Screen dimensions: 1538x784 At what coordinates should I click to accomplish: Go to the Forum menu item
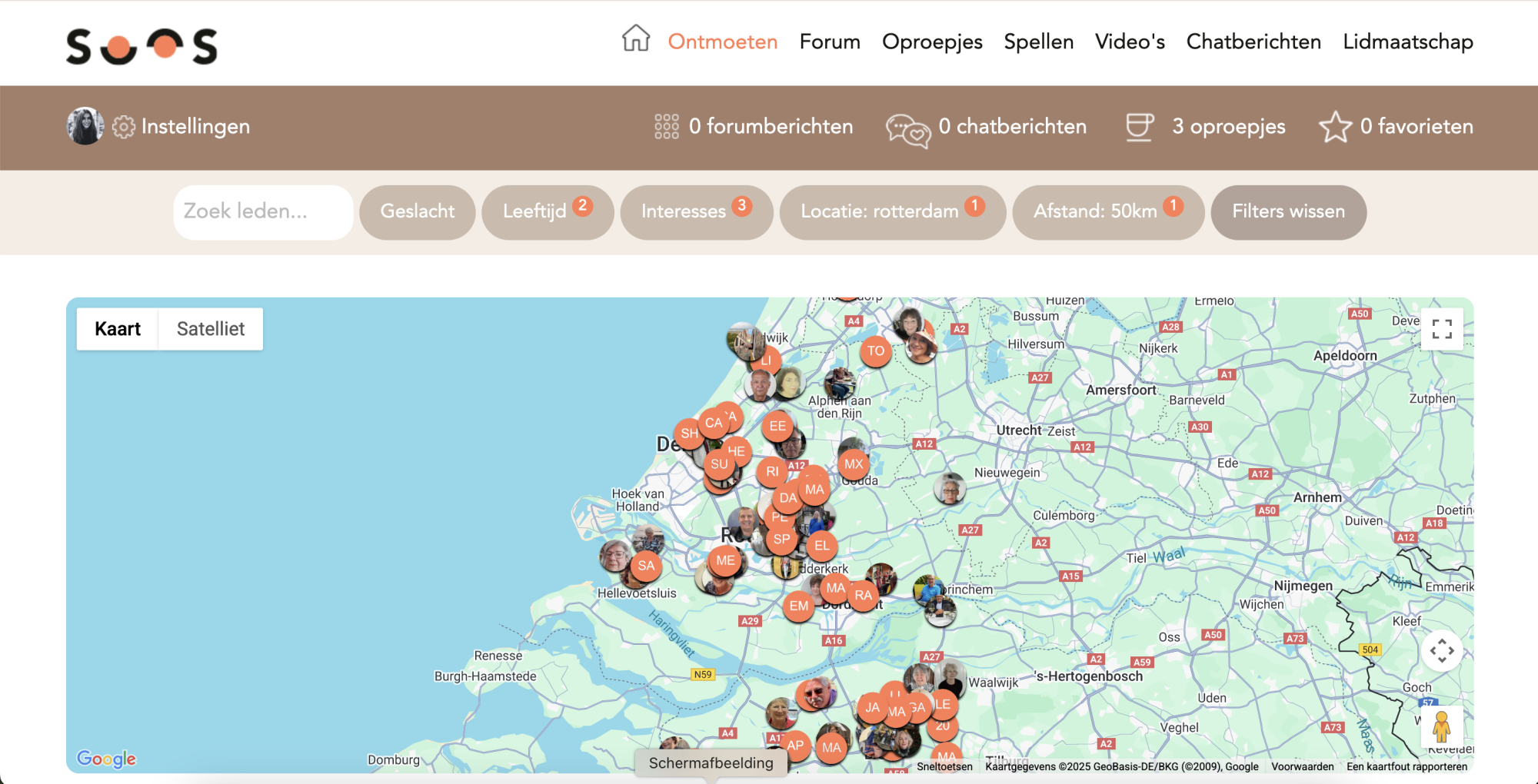(x=830, y=42)
